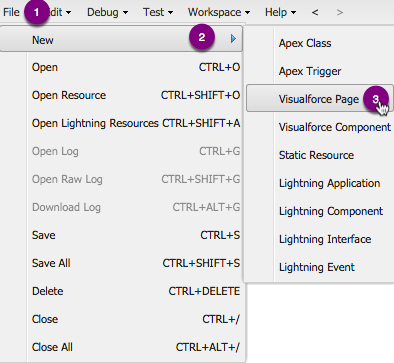Choose Open Resource menu entry

pyautogui.click(x=136, y=95)
